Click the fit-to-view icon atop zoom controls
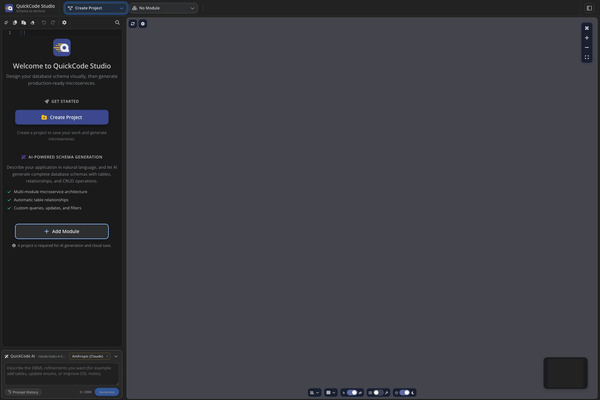 [x=587, y=28]
